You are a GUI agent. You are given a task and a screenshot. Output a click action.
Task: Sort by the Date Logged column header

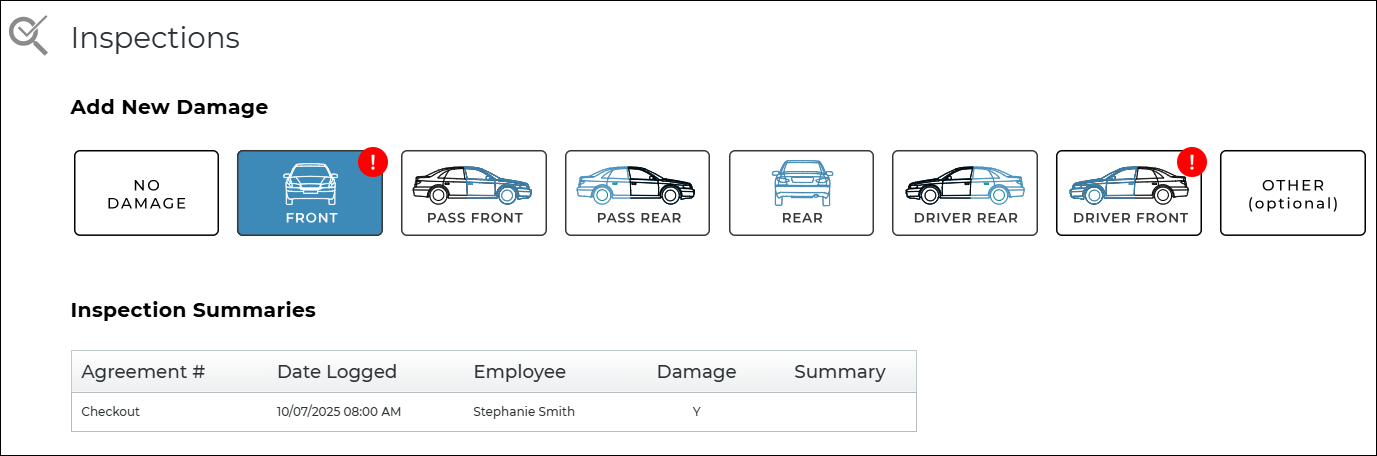point(337,372)
